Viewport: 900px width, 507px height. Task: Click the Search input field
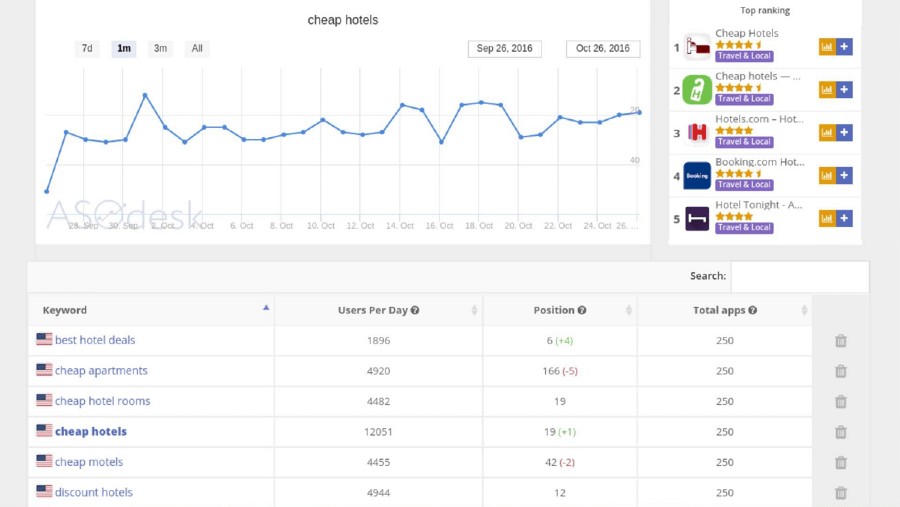click(x=799, y=276)
